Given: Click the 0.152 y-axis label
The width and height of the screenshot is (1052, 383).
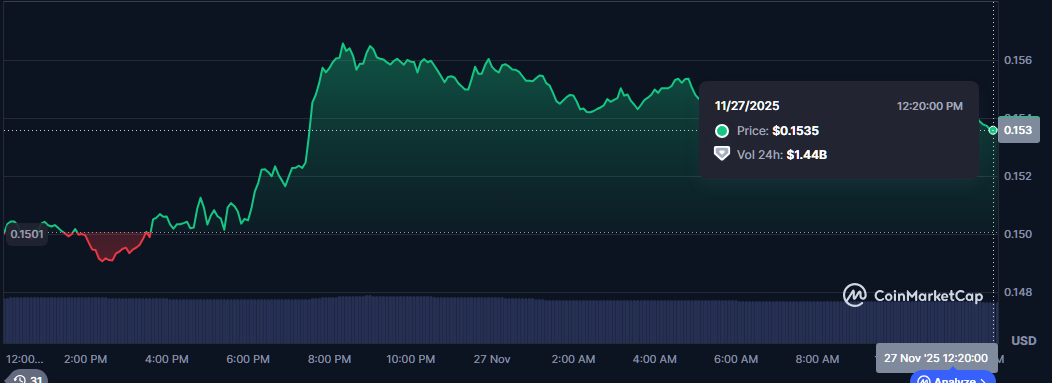Looking at the screenshot, I should pyautogui.click(x=1017, y=176).
